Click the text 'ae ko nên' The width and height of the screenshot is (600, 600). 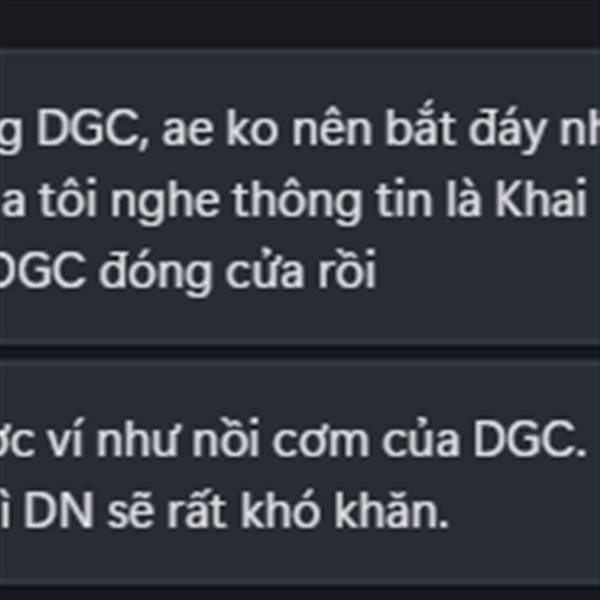(267, 129)
